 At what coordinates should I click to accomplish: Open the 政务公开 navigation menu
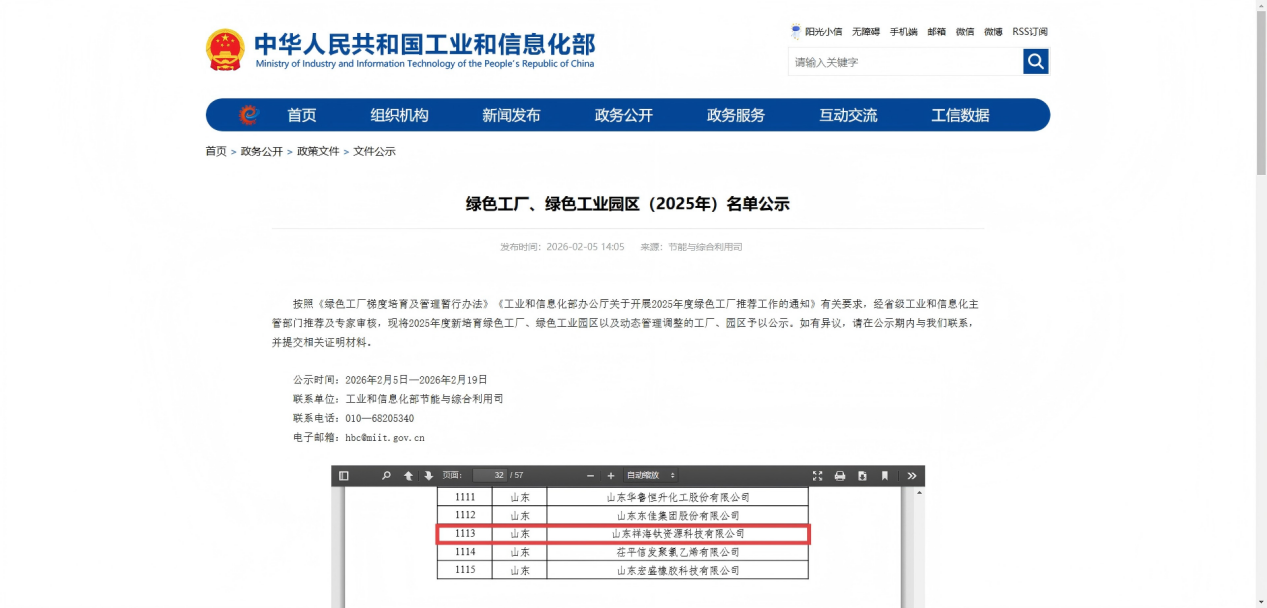tap(623, 115)
